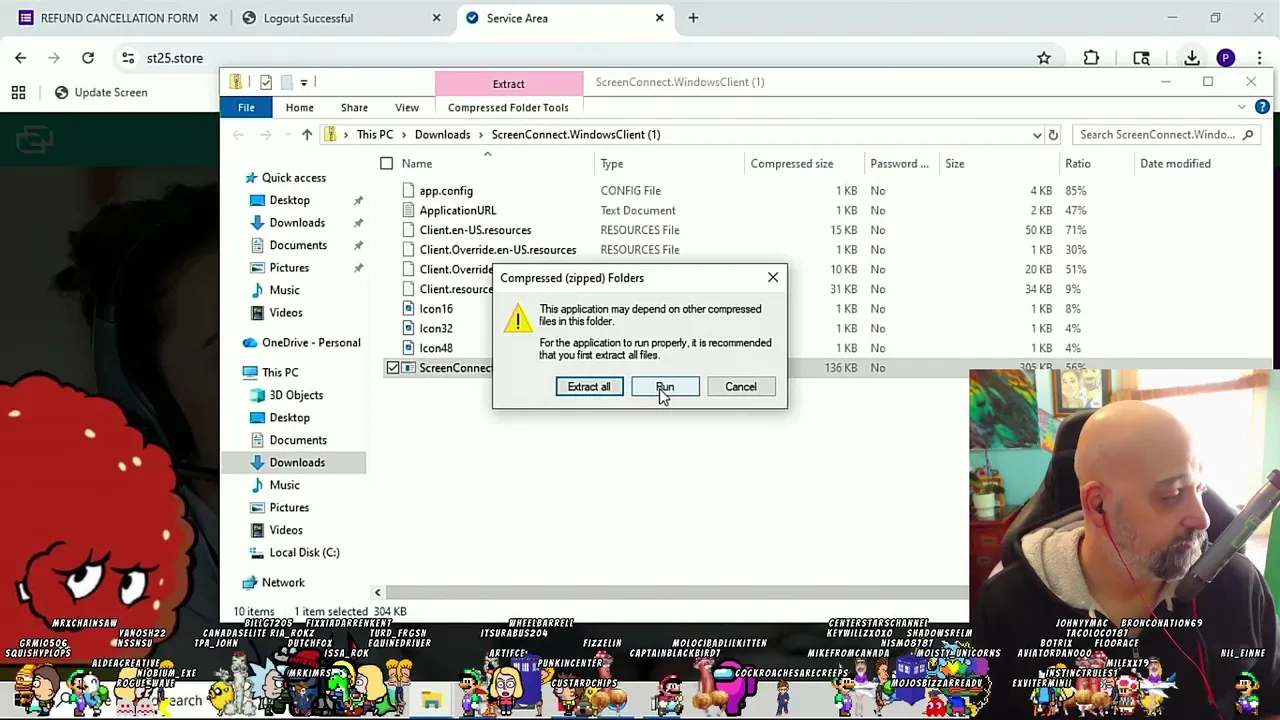Open Chrome downloads tray icon
Image resolution: width=1280 pixels, height=720 pixels.
(x=1192, y=58)
